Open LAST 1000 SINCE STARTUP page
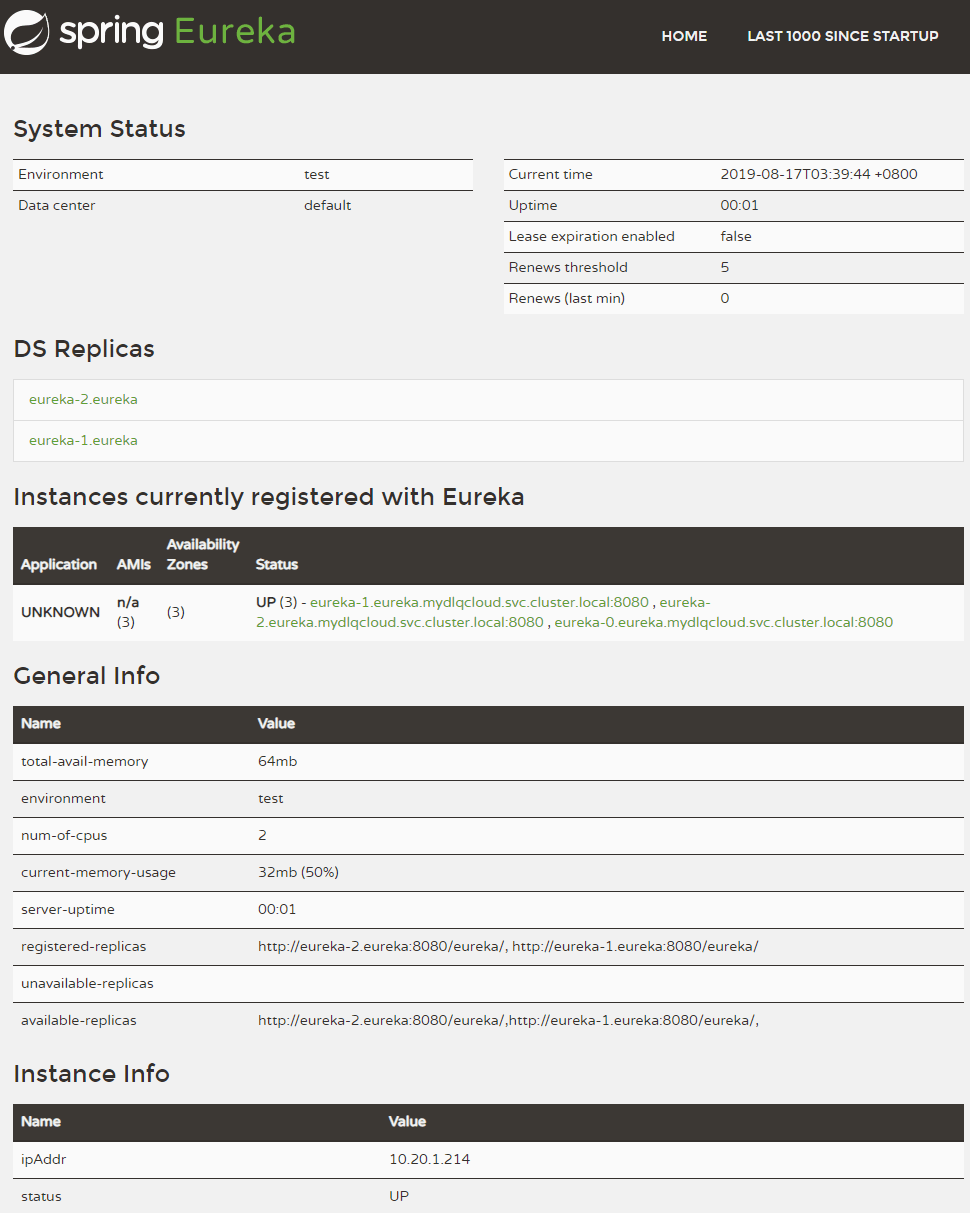The height and width of the screenshot is (1213, 970). coord(843,36)
